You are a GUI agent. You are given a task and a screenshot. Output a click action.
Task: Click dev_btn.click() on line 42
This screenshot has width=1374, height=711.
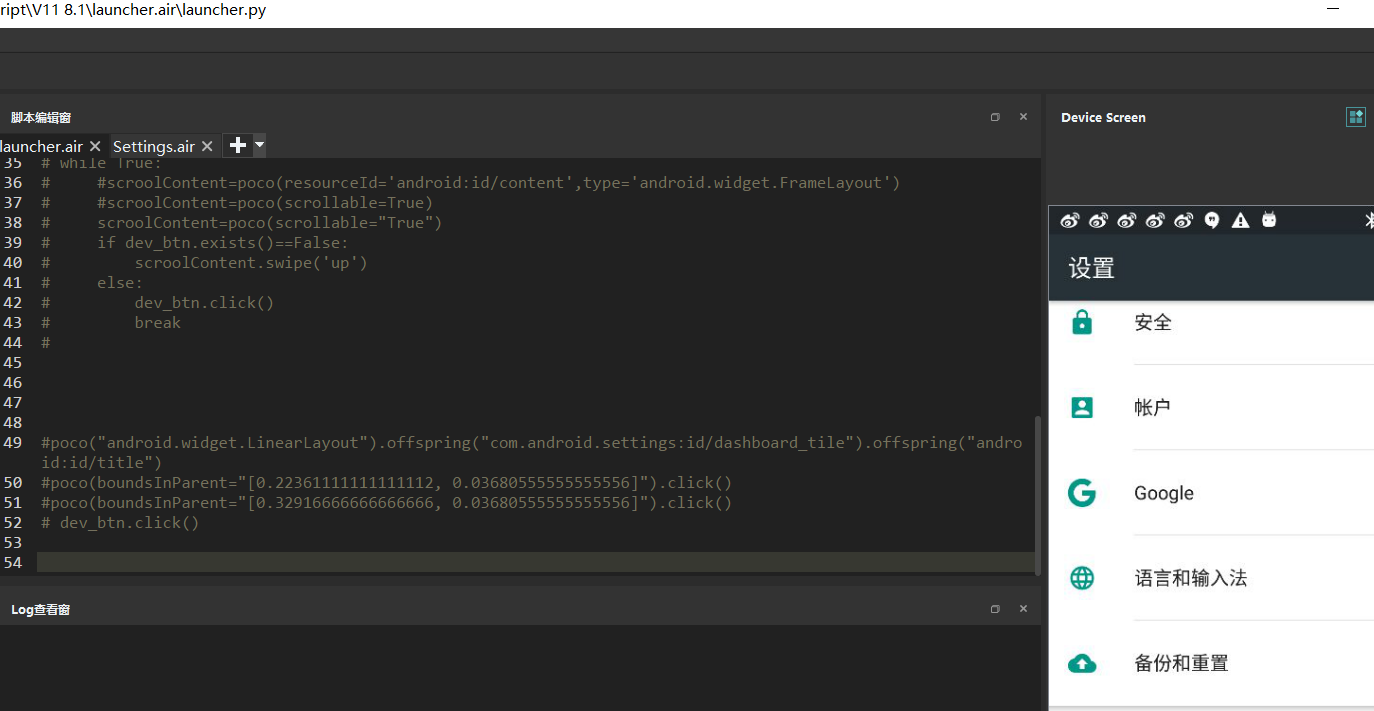204,302
